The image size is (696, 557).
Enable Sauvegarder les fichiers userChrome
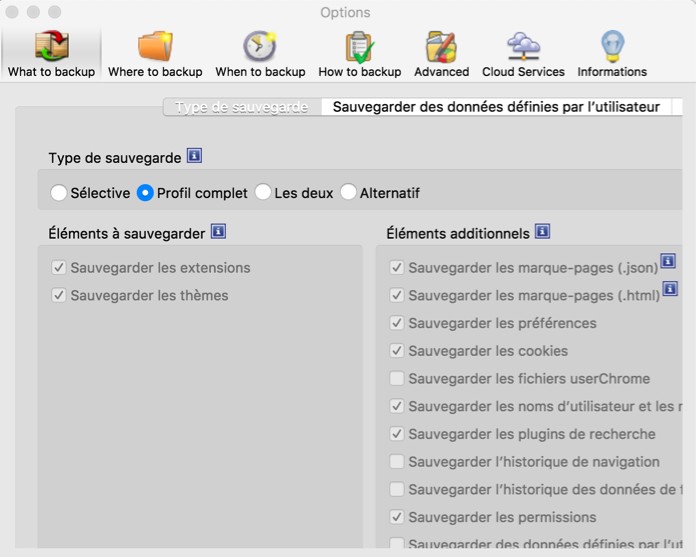396,379
